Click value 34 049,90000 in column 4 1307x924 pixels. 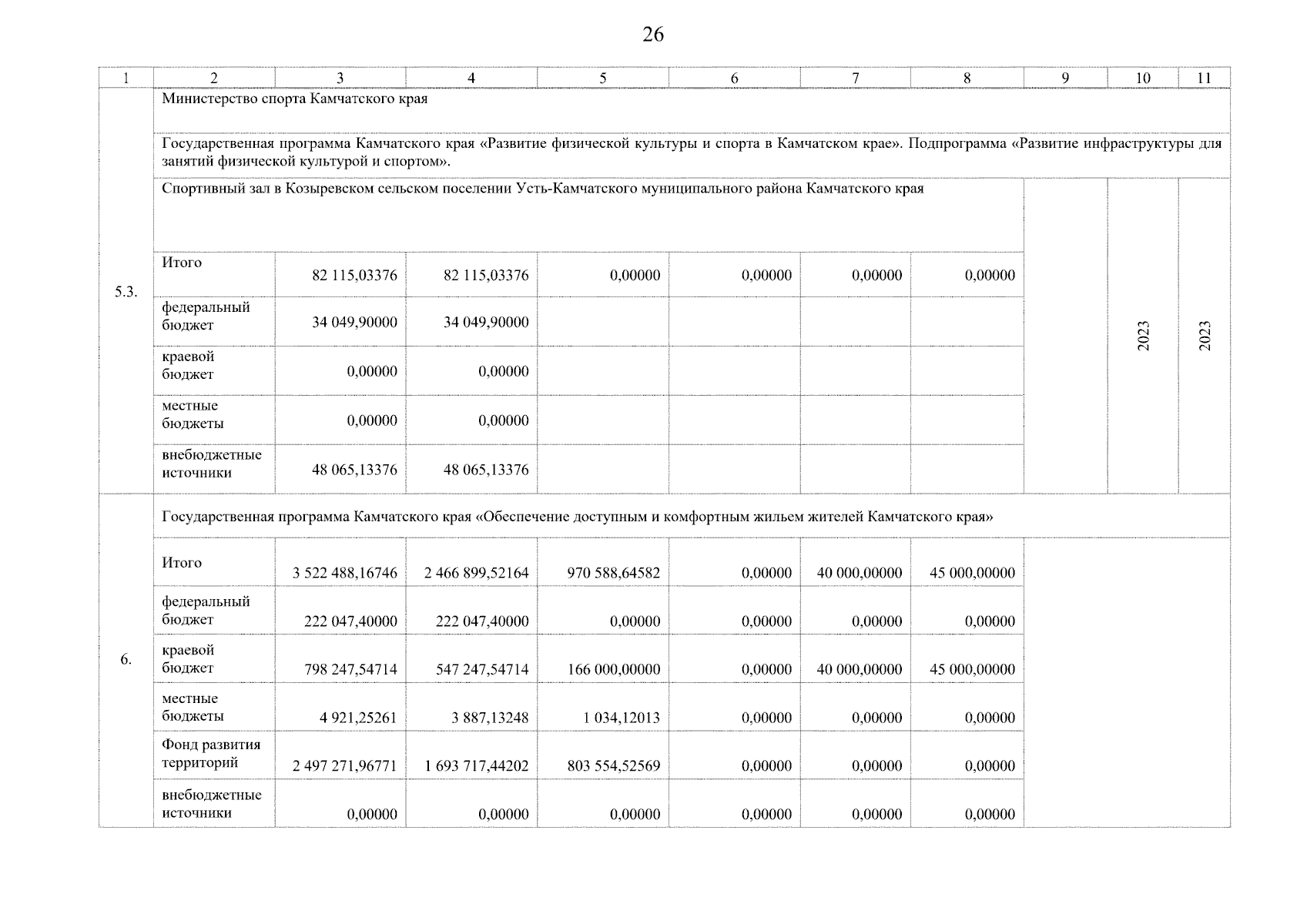pos(486,323)
